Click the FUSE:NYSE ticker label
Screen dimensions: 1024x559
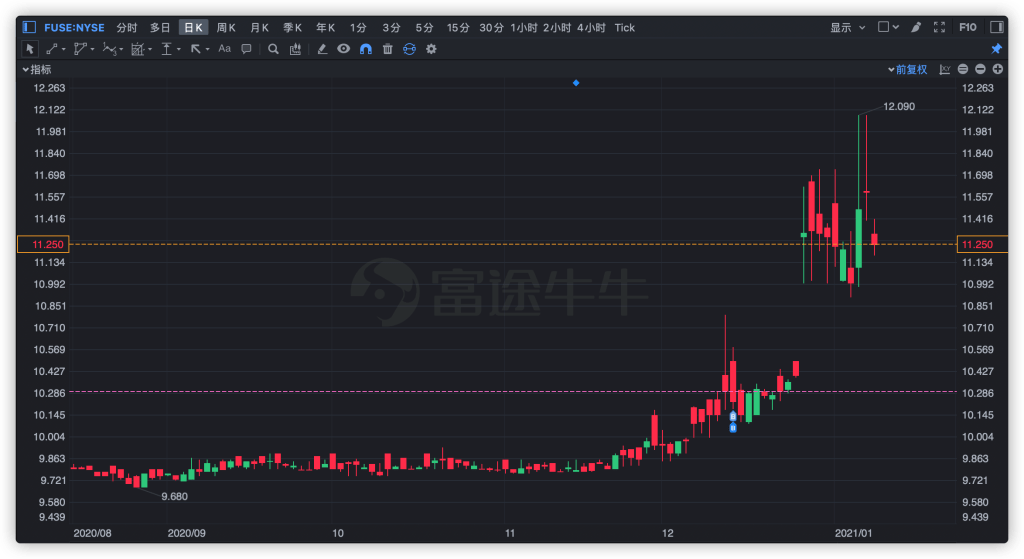pos(75,27)
